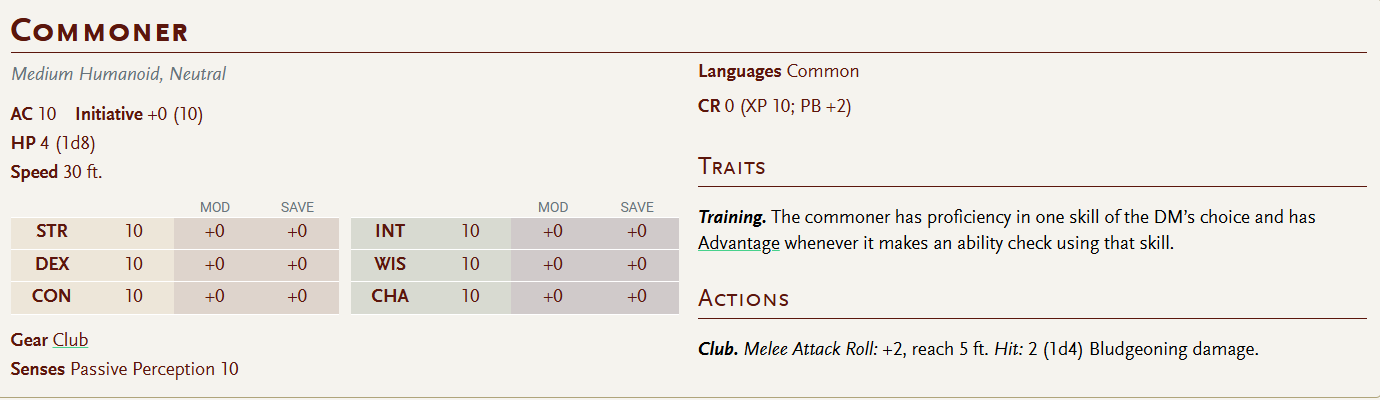Image resolution: width=1380 pixels, height=400 pixels.
Task: Click the STR ability label
Action: pos(52,232)
